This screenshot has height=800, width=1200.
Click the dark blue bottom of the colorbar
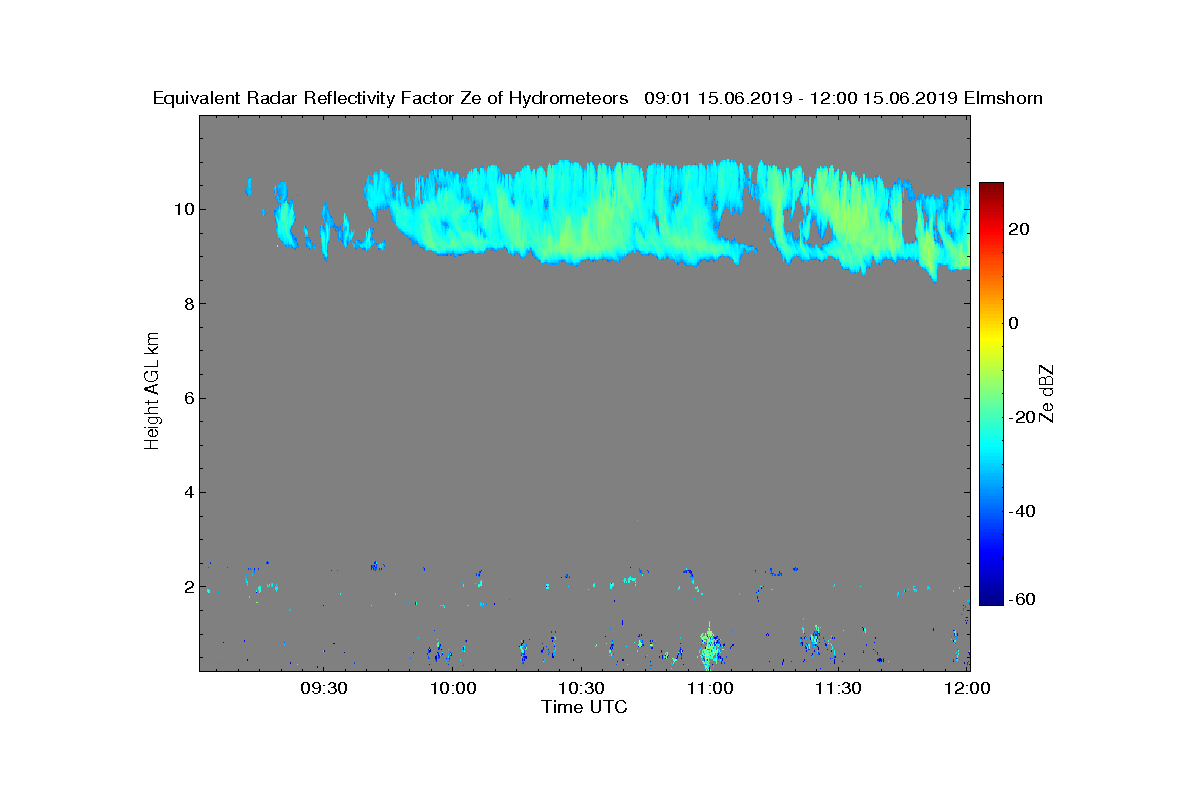click(991, 597)
